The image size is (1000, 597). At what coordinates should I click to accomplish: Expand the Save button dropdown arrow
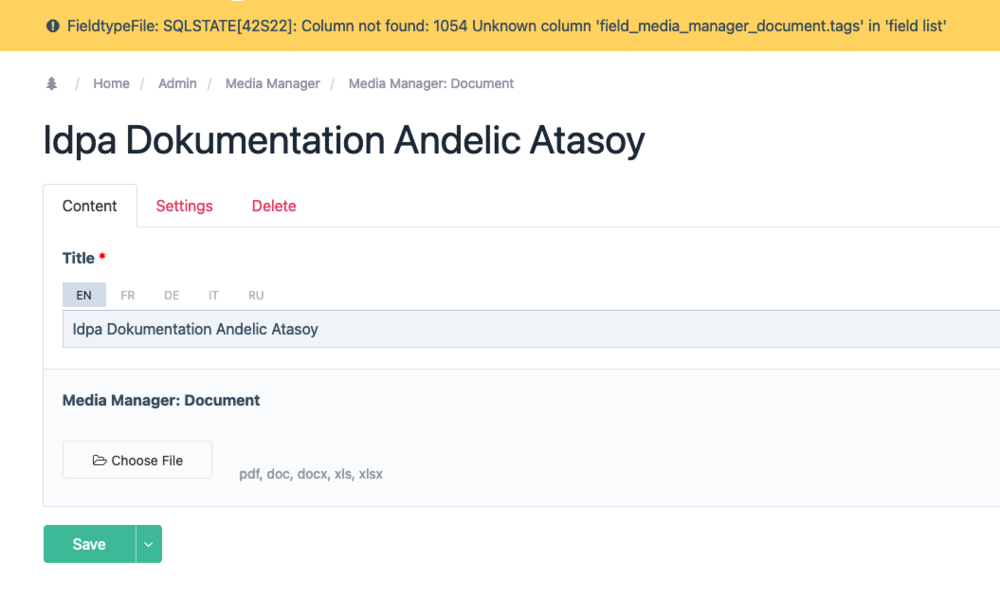pyautogui.click(x=149, y=544)
